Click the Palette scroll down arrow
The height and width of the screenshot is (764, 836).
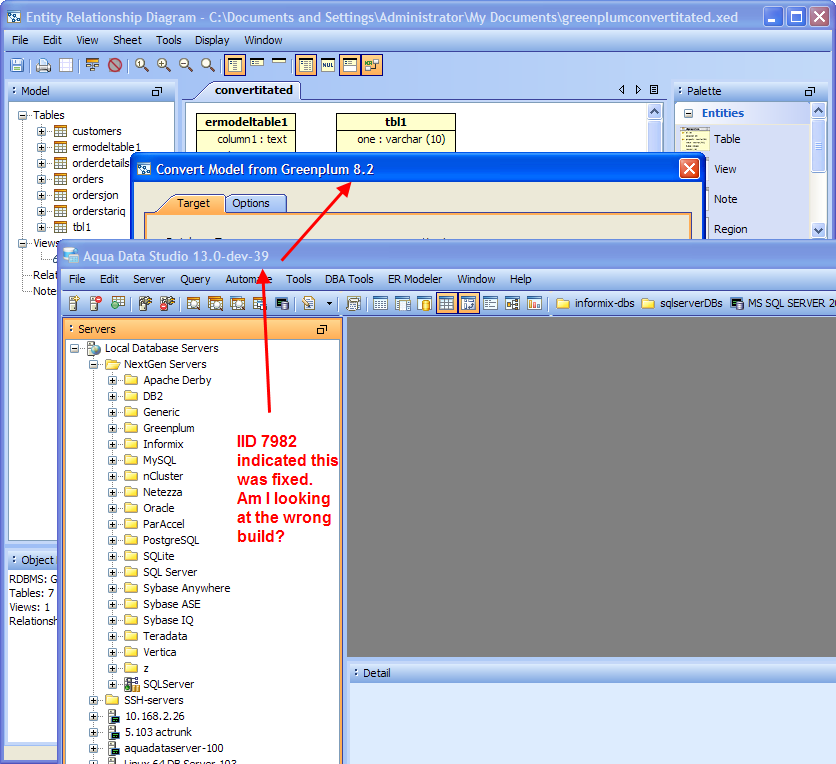click(818, 230)
